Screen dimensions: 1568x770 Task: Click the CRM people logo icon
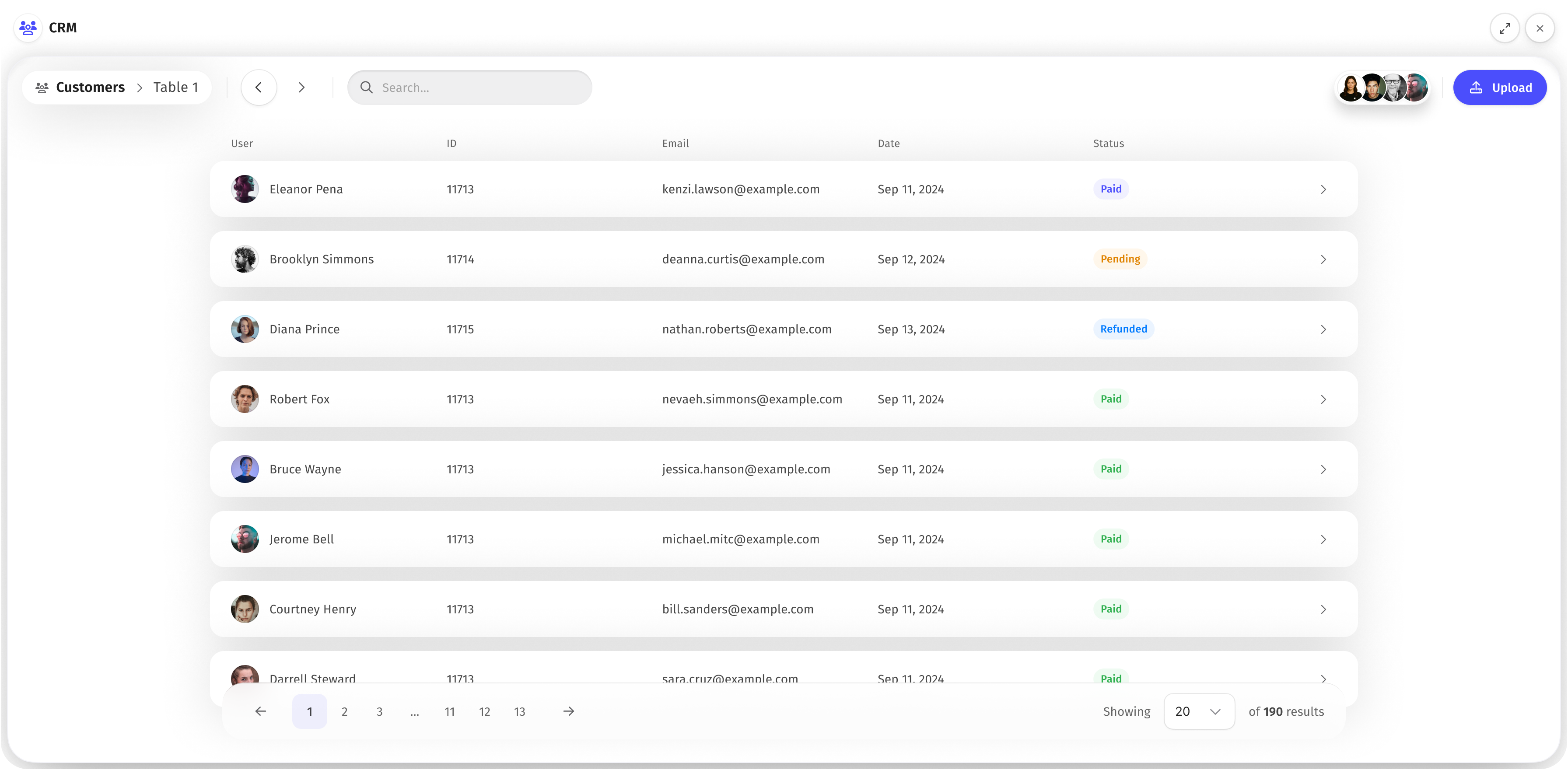(28, 28)
